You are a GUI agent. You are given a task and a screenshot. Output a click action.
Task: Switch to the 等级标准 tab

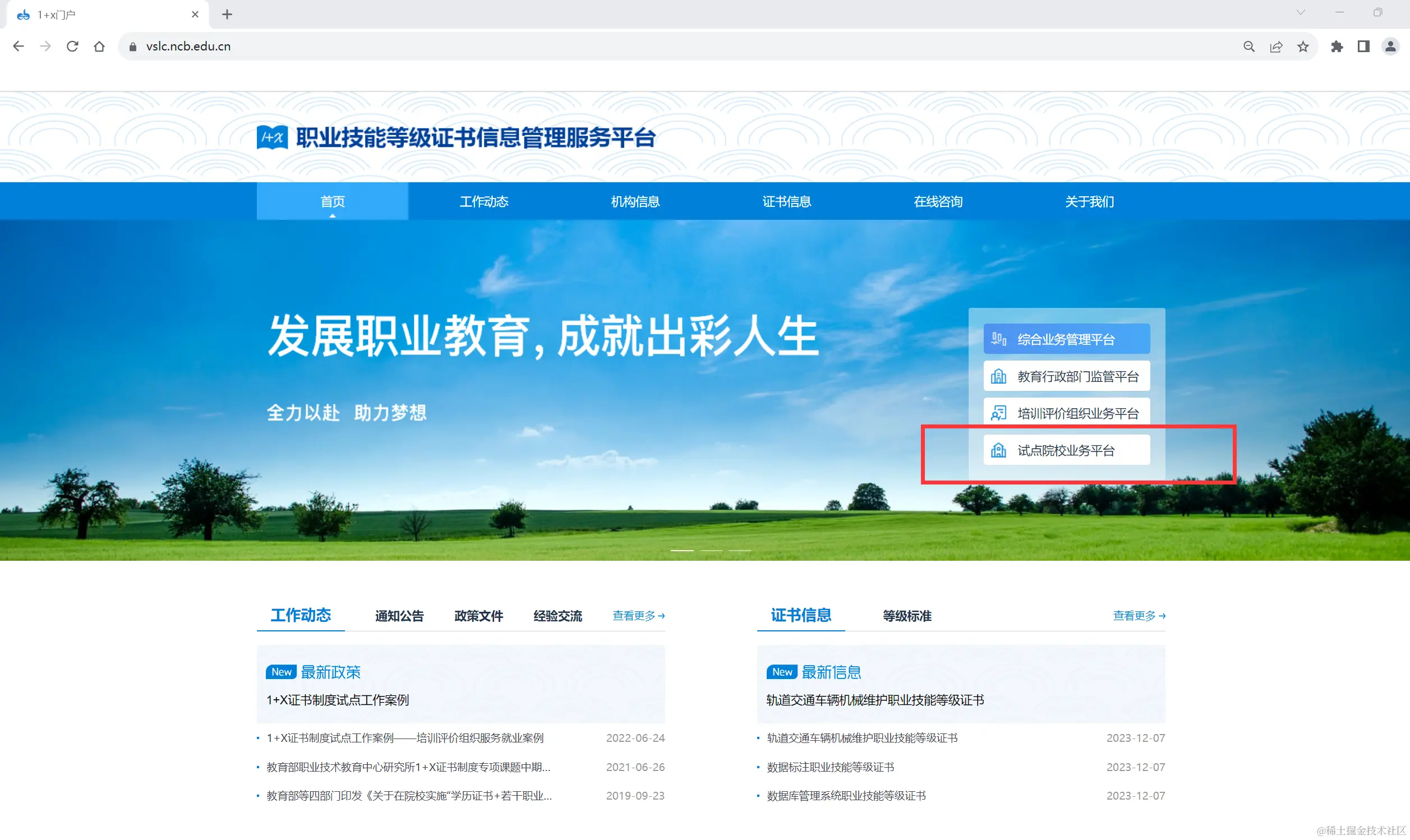906,616
